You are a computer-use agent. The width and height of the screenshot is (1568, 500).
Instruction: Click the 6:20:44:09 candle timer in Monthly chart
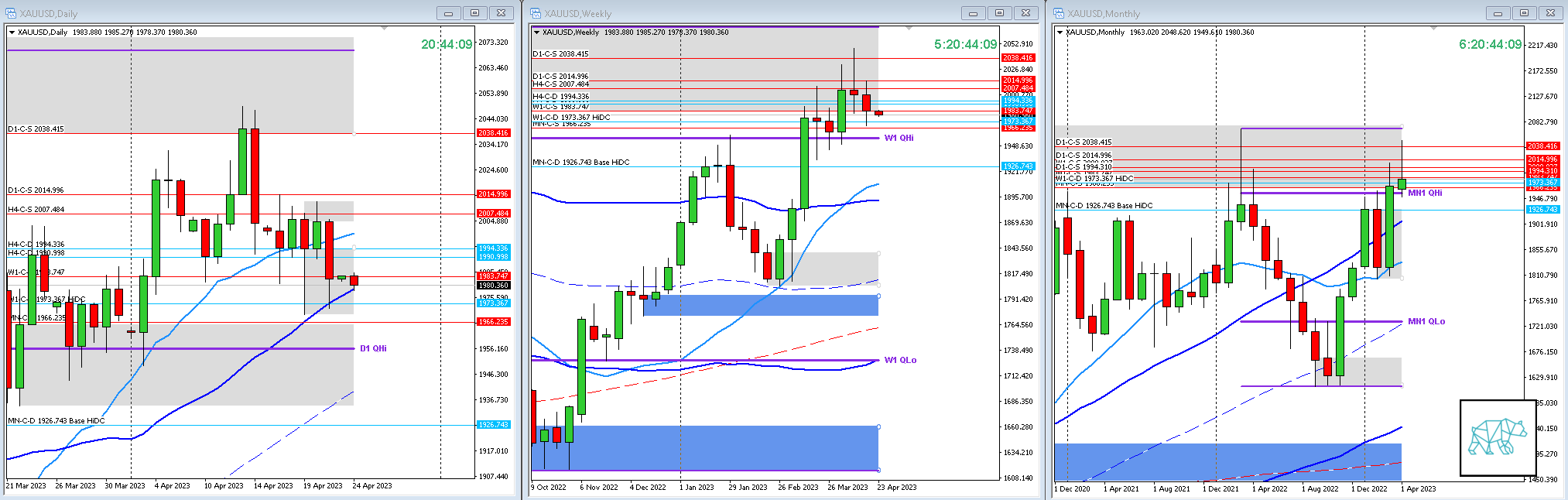pos(1491,45)
